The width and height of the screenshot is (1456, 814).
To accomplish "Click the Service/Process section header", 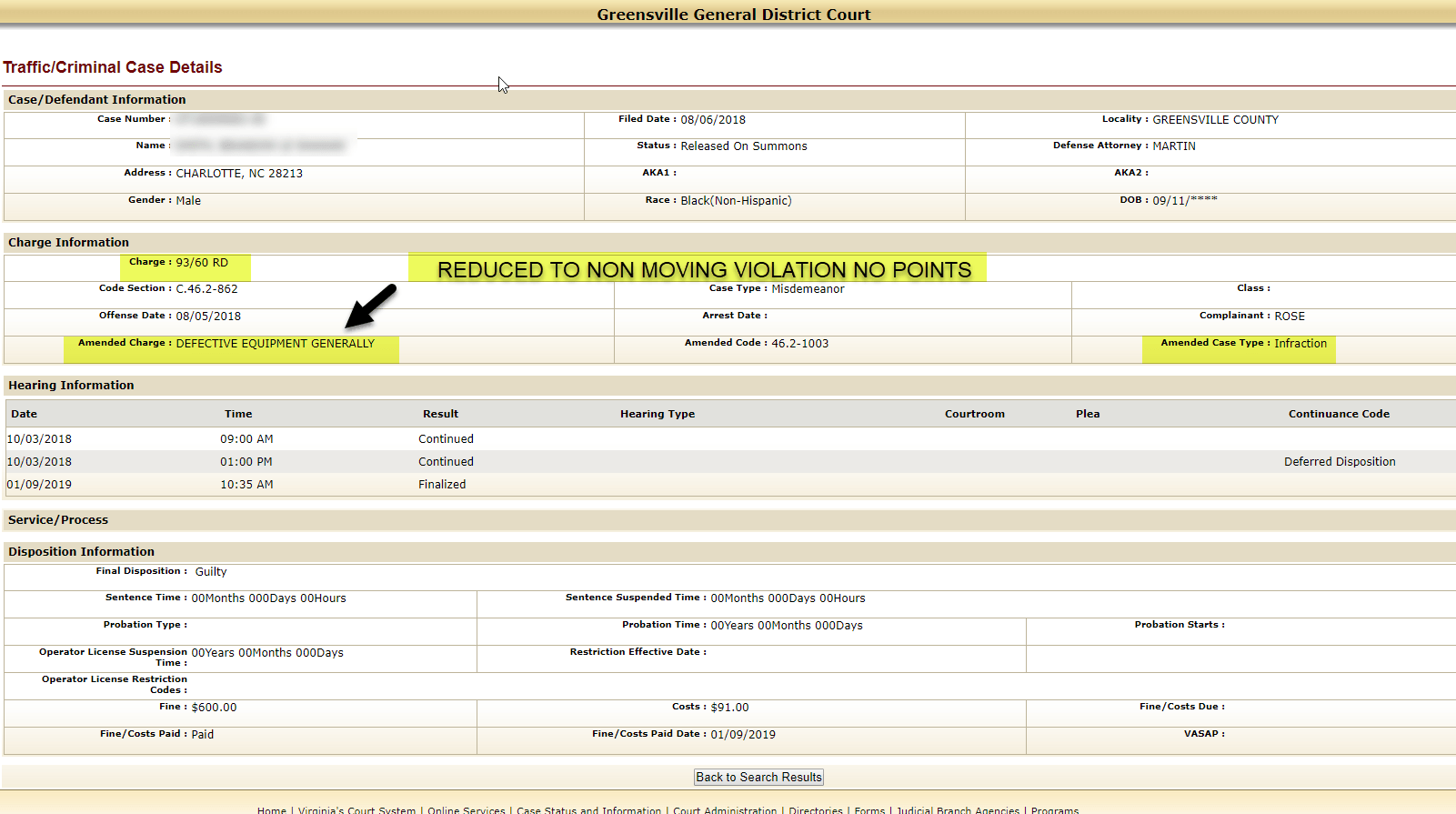I will (x=58, y=520).
